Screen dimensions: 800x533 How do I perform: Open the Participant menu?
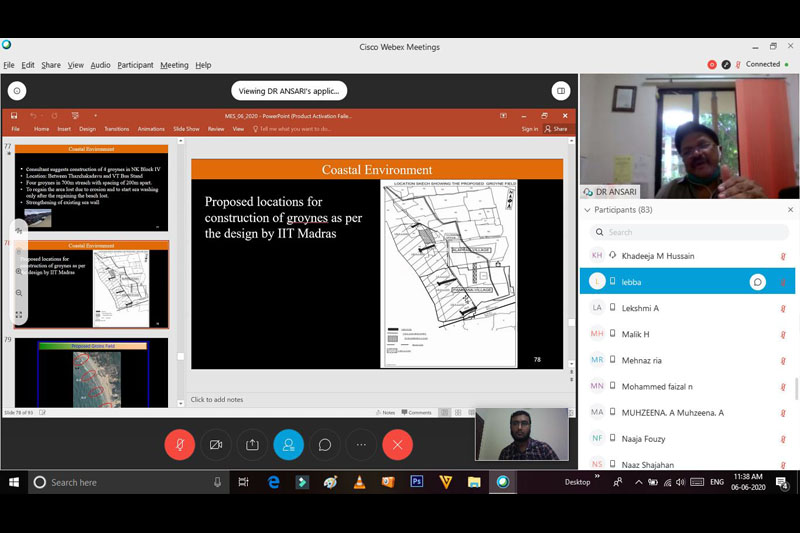click(x=135, y=65)
